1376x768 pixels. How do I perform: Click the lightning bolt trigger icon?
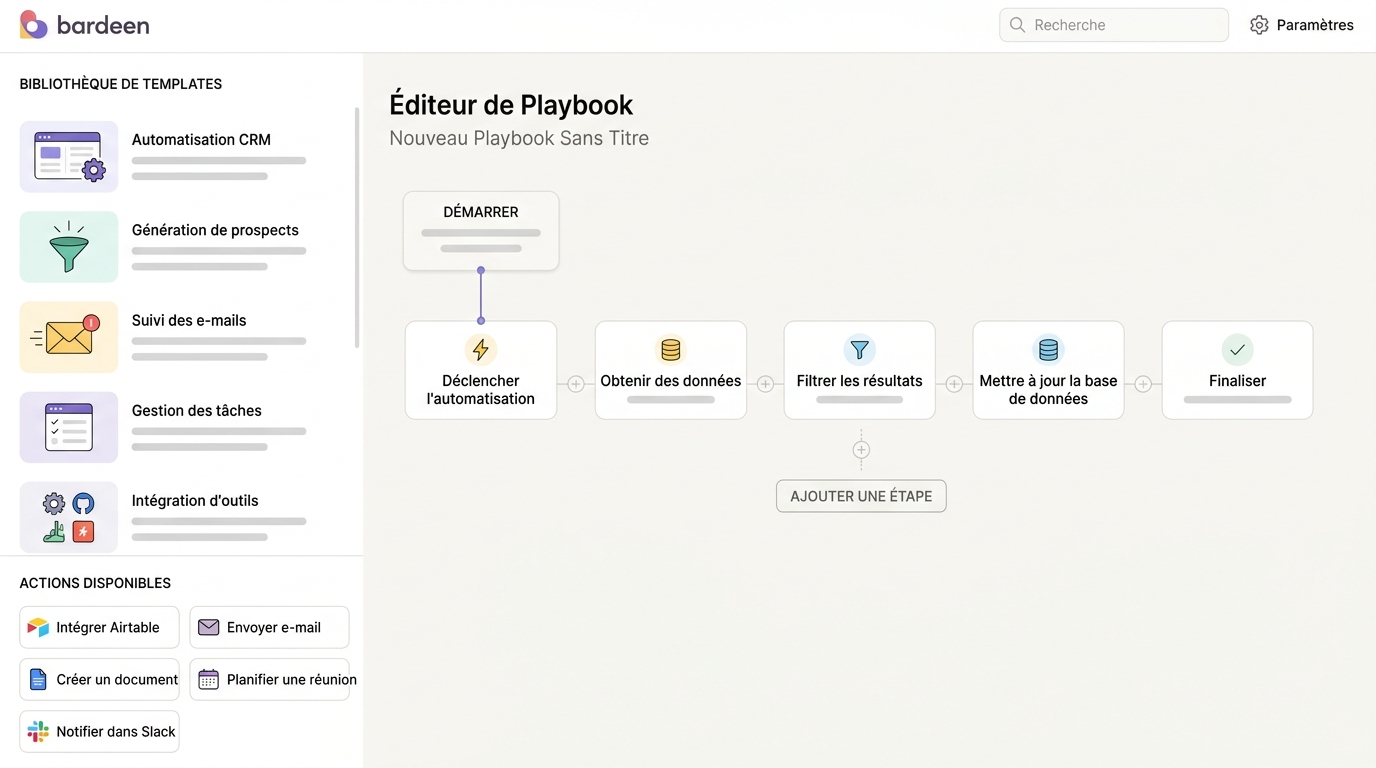point(481,349)
